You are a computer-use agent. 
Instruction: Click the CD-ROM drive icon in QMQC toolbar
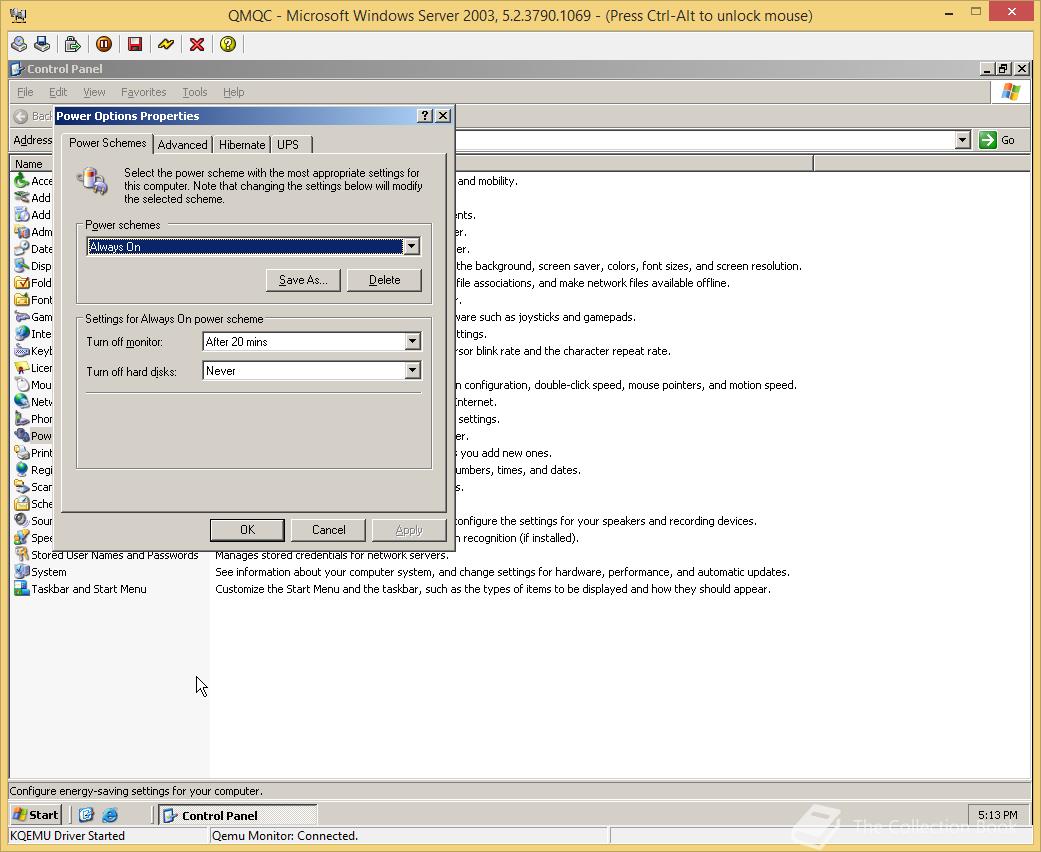[x=19, y=44]
